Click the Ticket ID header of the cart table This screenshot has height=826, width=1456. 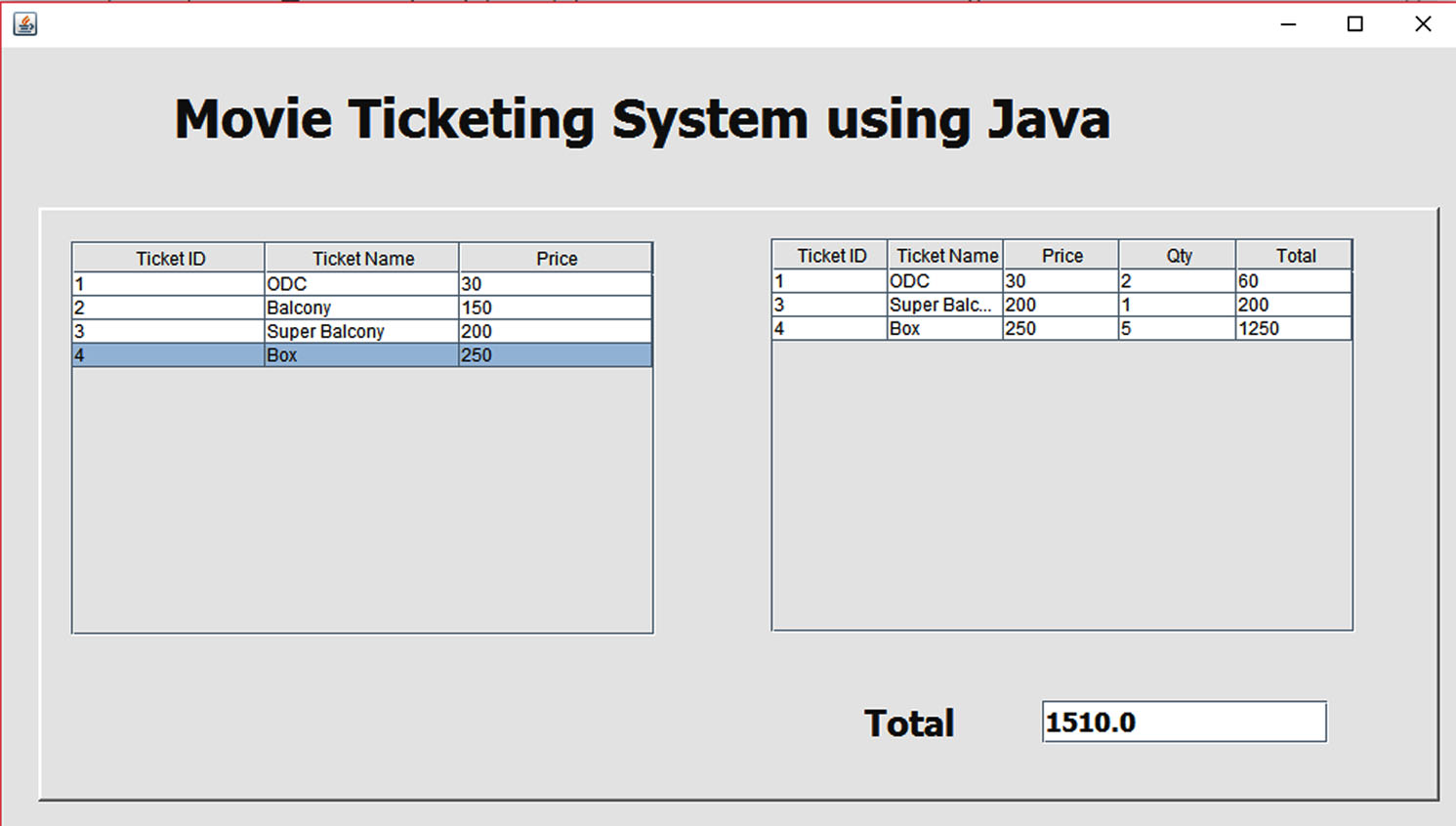(x=829, y=255)
